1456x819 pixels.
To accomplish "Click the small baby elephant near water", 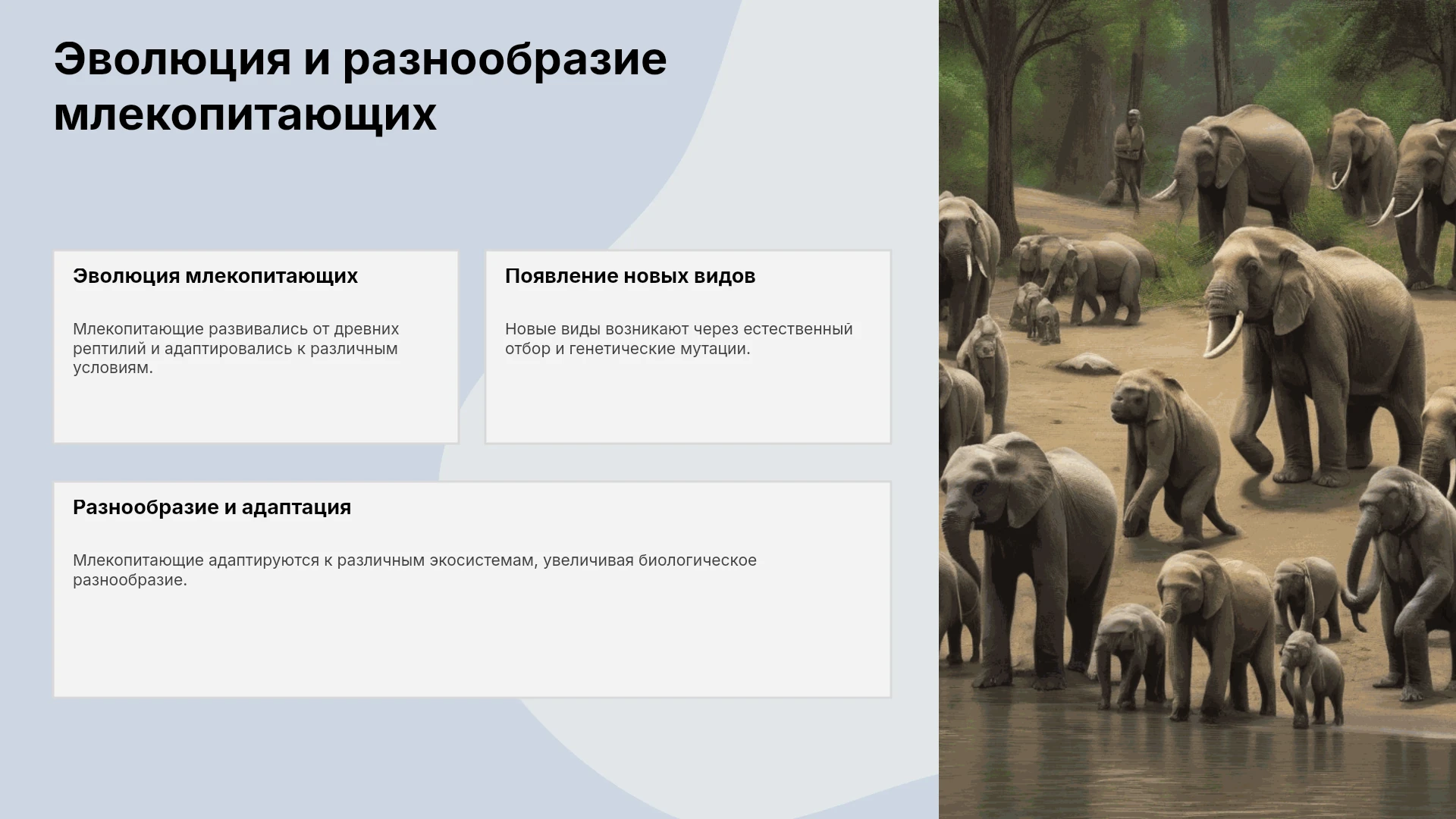I will (x=1311, y=679).
